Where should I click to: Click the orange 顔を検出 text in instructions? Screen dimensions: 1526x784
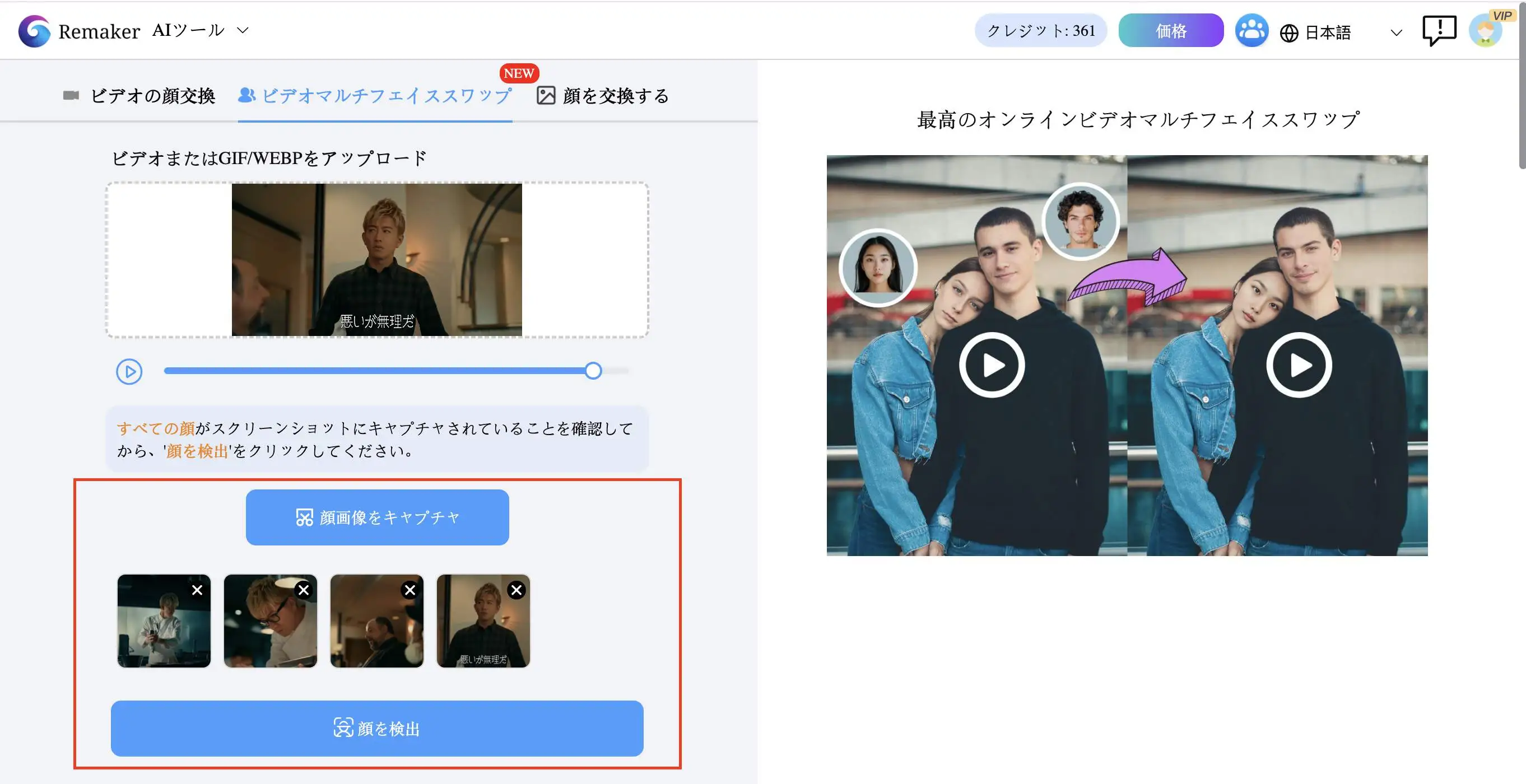[197, 451]
